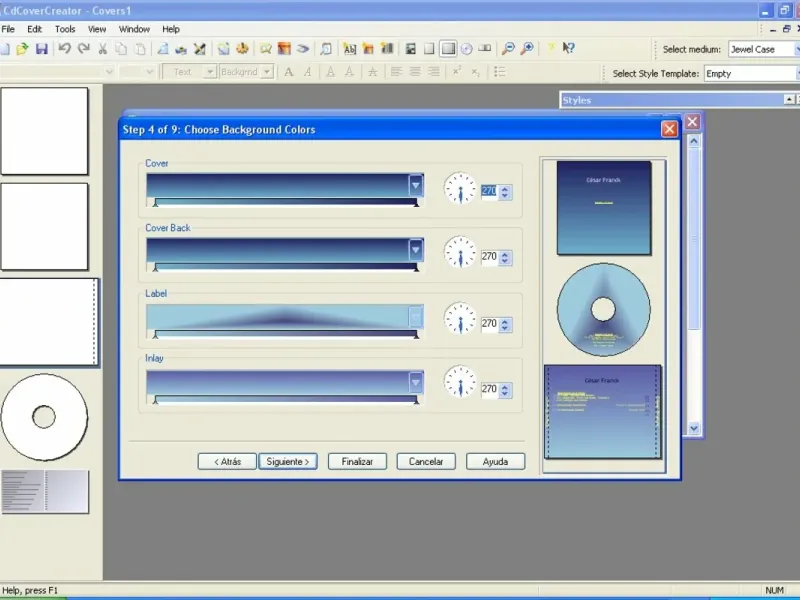
Task: Click the Inlay angle dial
Action: pos(460,384)
